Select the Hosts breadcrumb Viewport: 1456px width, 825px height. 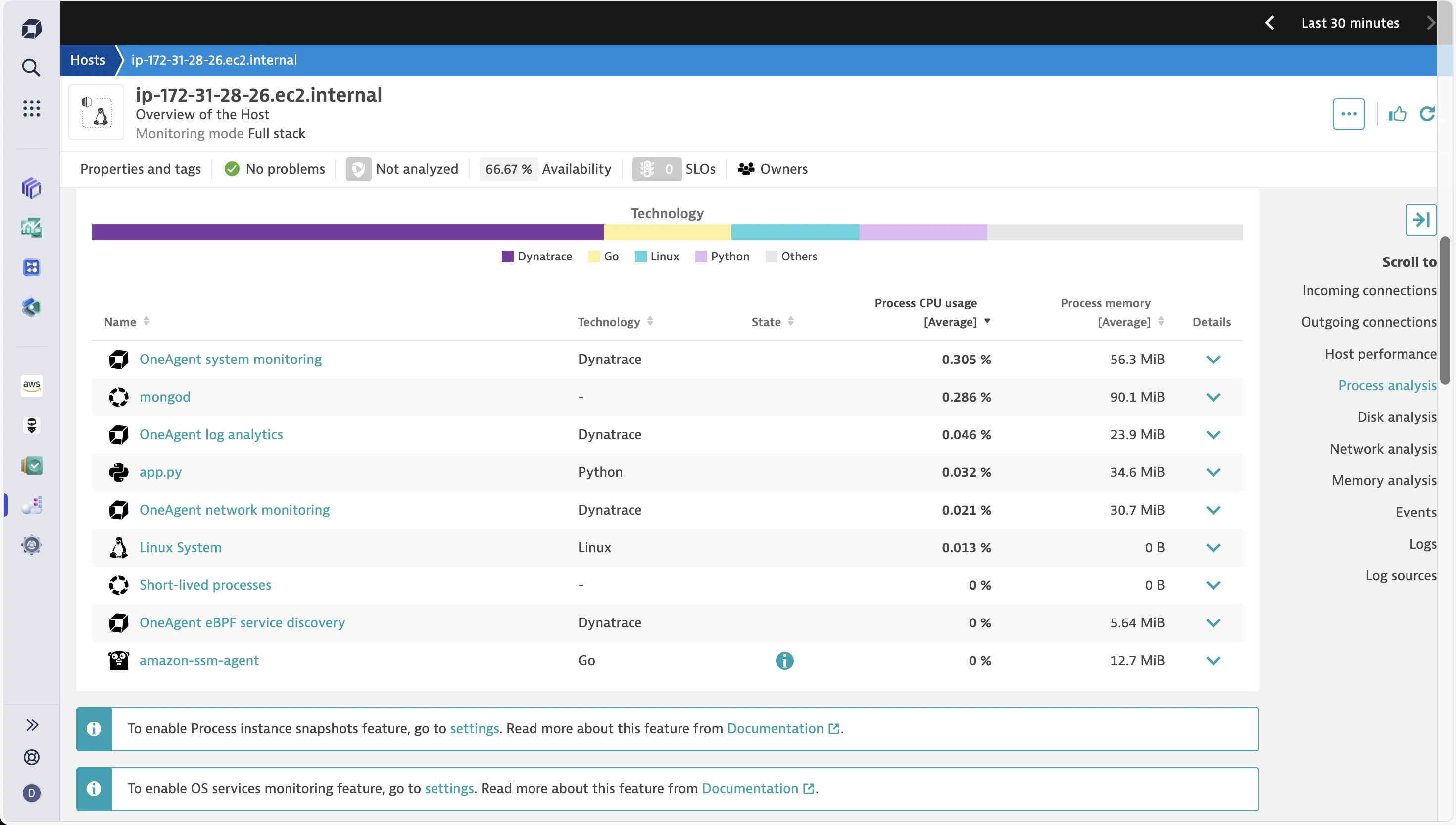[88, 59]
